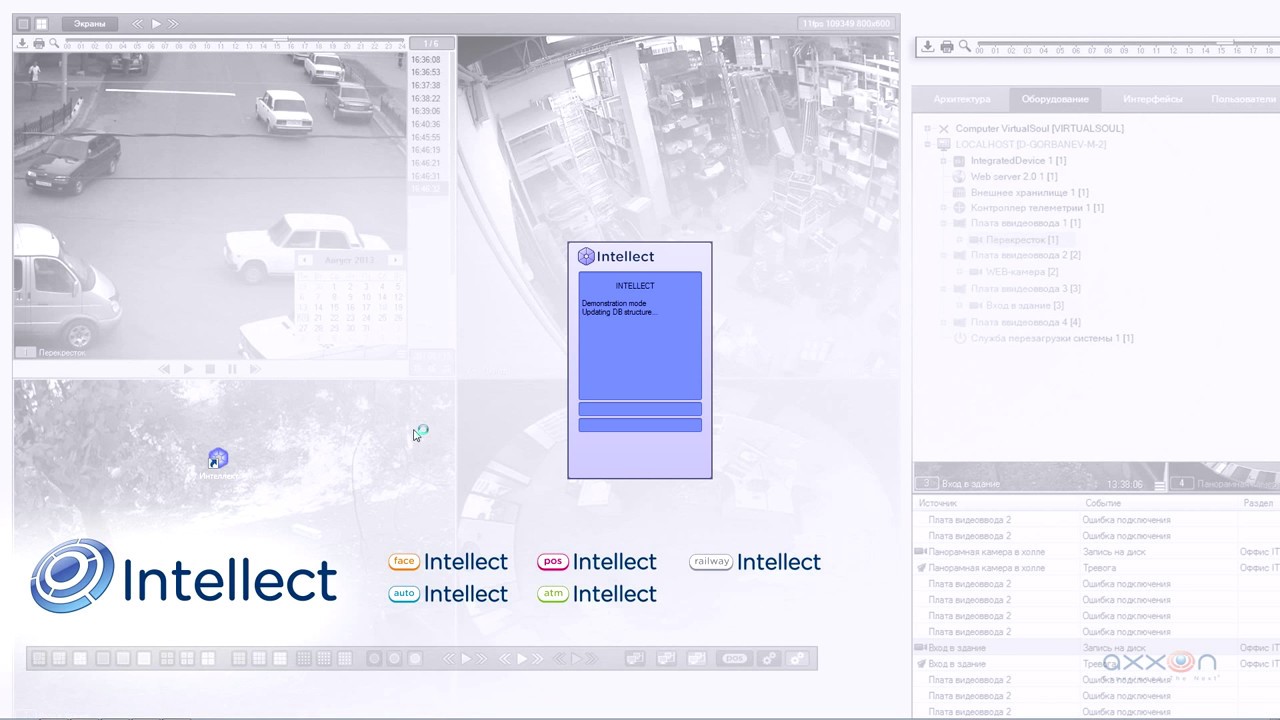This screenshot has height=720, width=1280.
Task: Rewind archive playback under Перекресток camera
Action: pyautogui.click(x=165, y=369)
